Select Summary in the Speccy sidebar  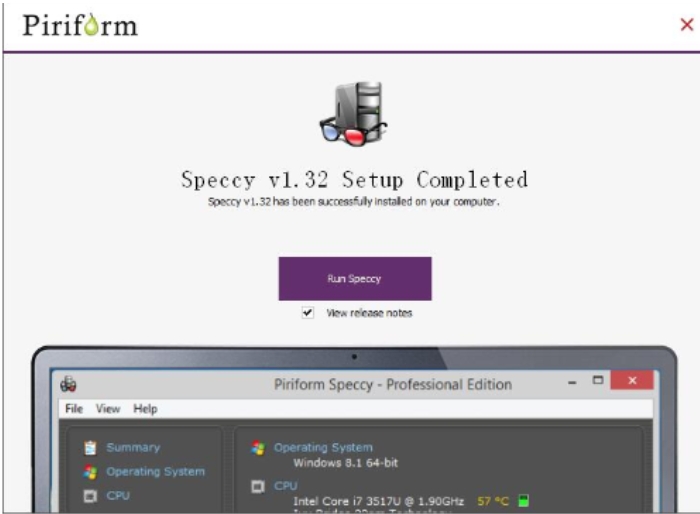point(133,447)
